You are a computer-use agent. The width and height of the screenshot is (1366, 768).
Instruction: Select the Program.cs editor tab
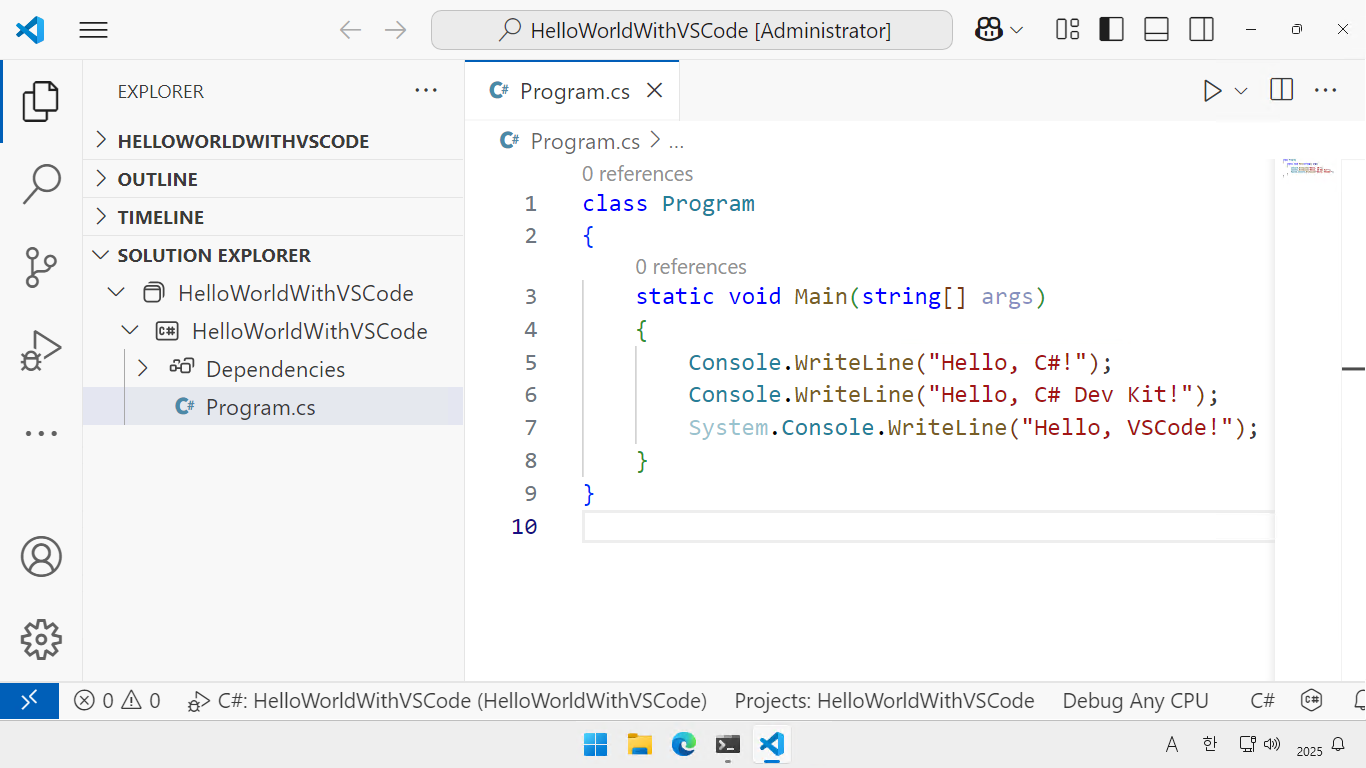[x=573, y=90]
